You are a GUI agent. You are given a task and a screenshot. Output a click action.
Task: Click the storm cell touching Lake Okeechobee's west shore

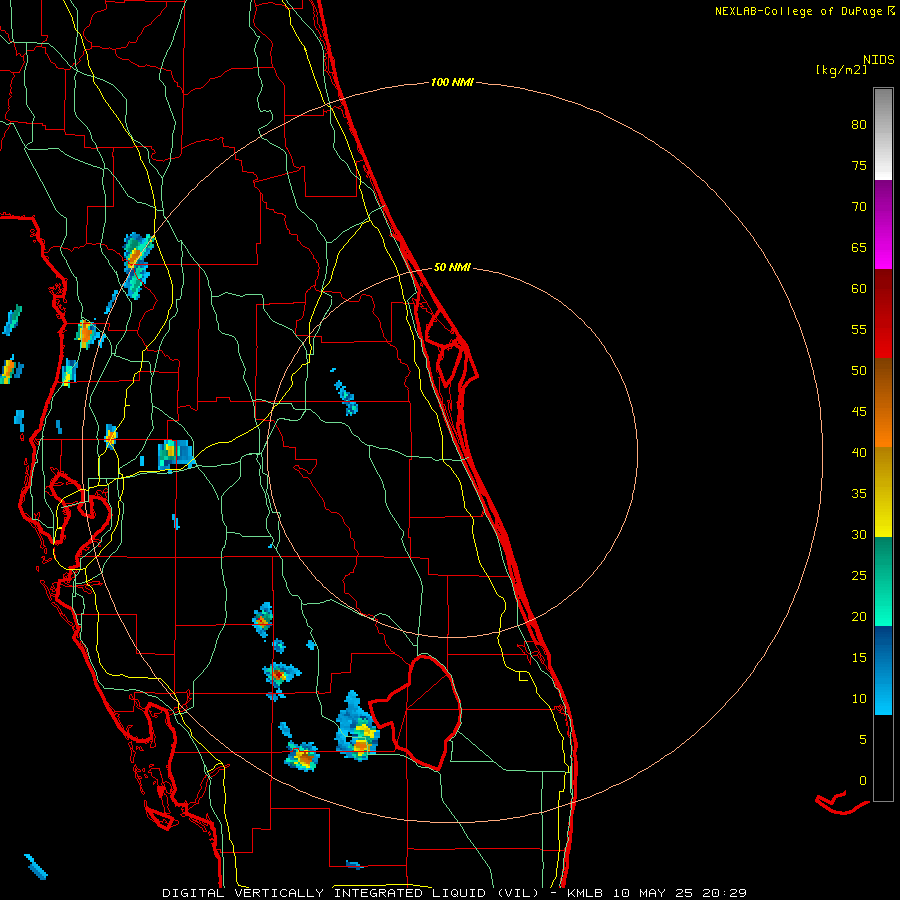(x=358, y=728)
